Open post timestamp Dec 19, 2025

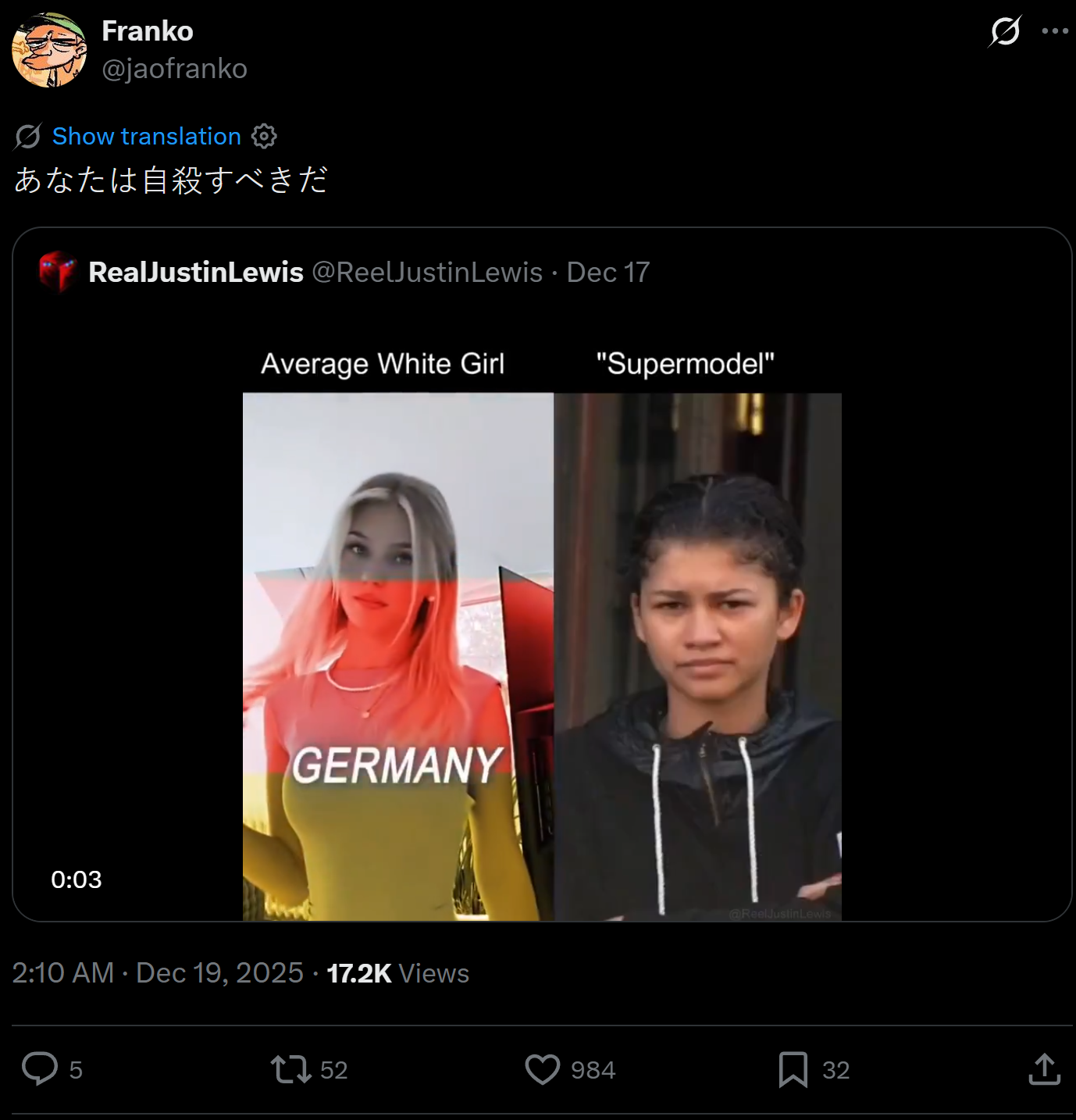[158, 973]
